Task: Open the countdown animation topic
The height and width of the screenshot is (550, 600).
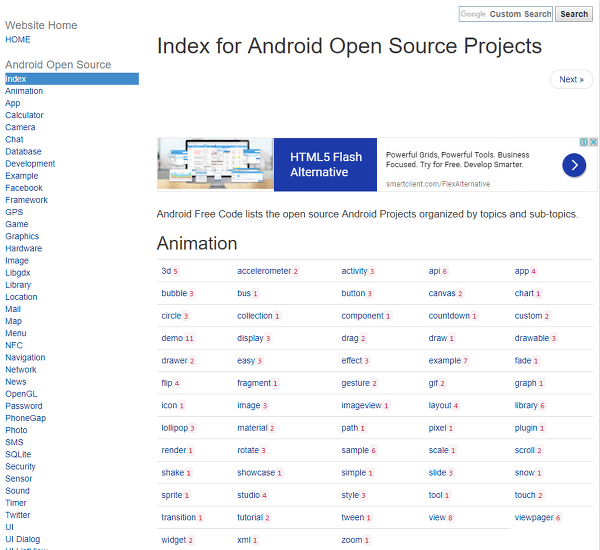Action: click(449, 316)
